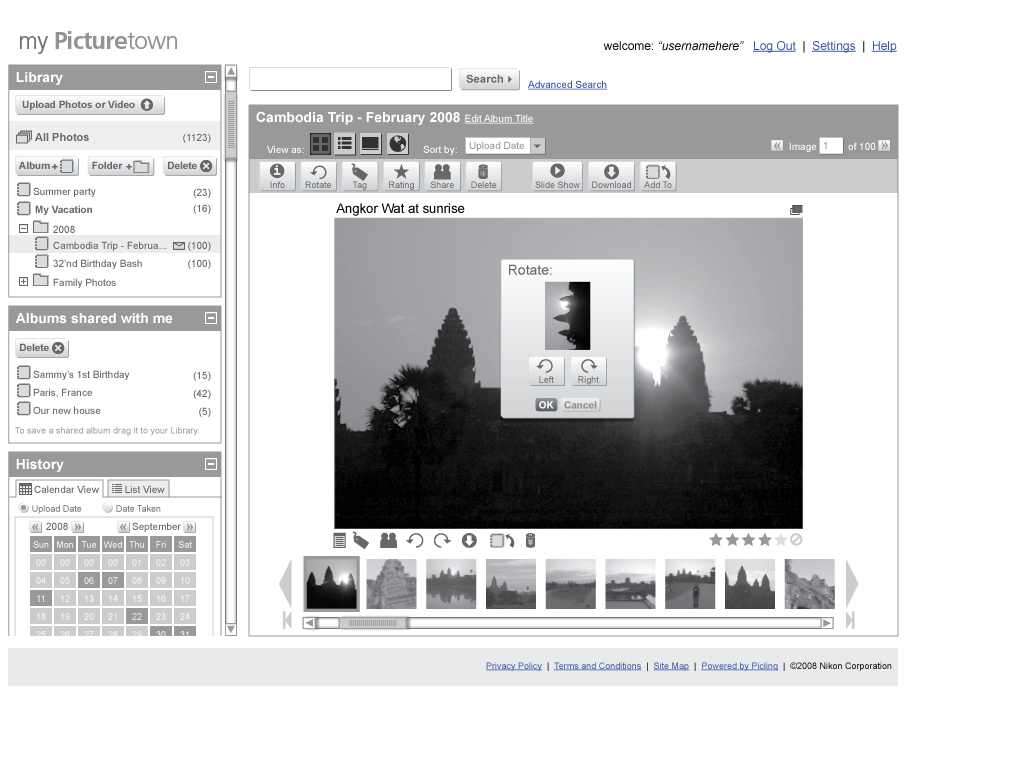This screenshot has height=768, width=1024.
Task: Click the small trash icon below photo
Action: pyautogui.click(x=530, y=541)
